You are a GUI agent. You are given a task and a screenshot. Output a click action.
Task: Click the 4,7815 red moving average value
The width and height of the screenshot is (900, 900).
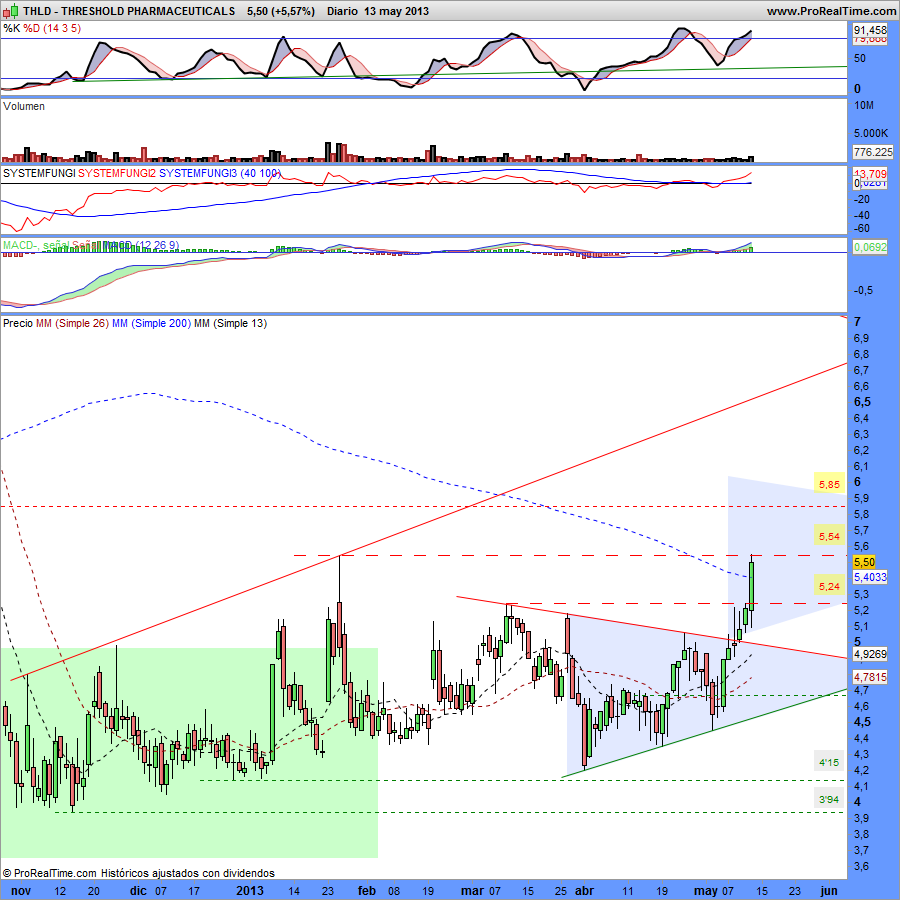(x=870, y=677)
